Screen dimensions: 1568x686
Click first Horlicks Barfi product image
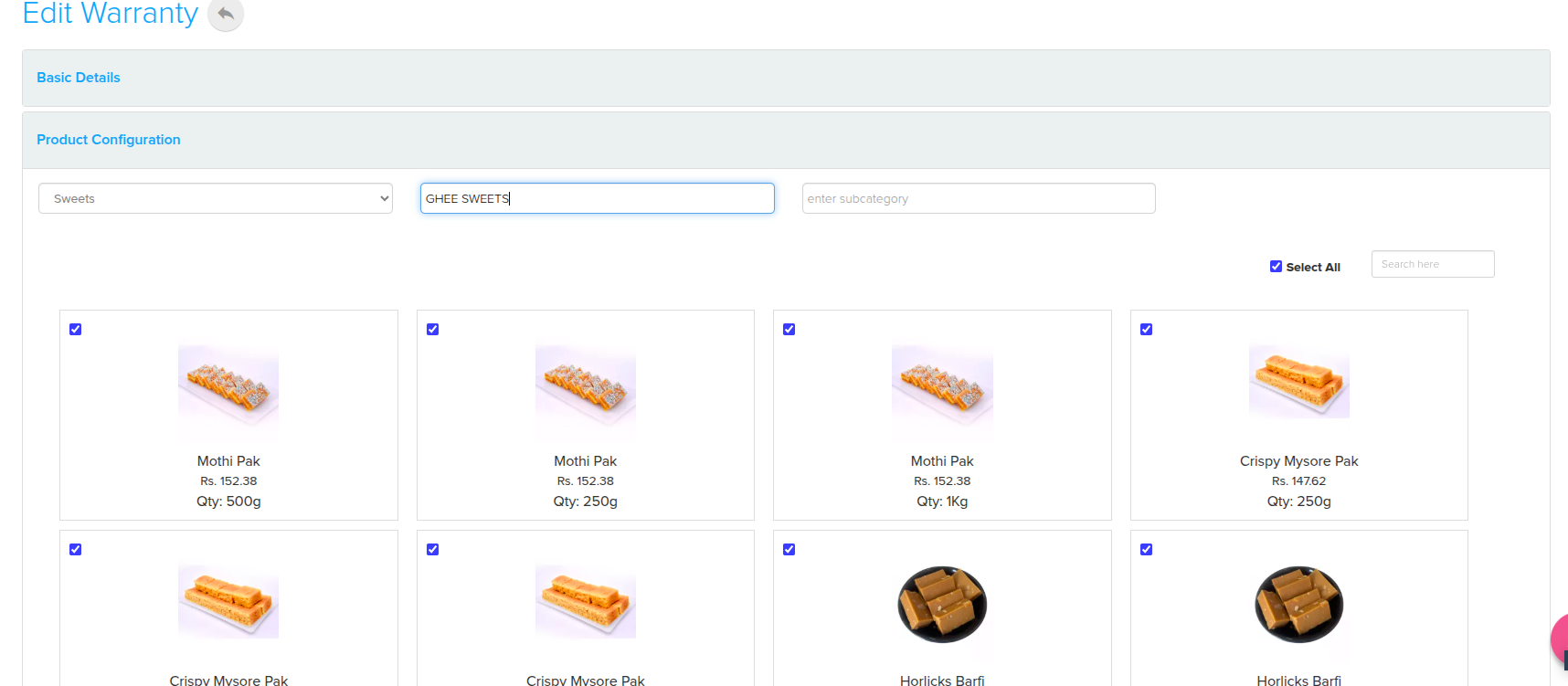click(x=942, y=605)
